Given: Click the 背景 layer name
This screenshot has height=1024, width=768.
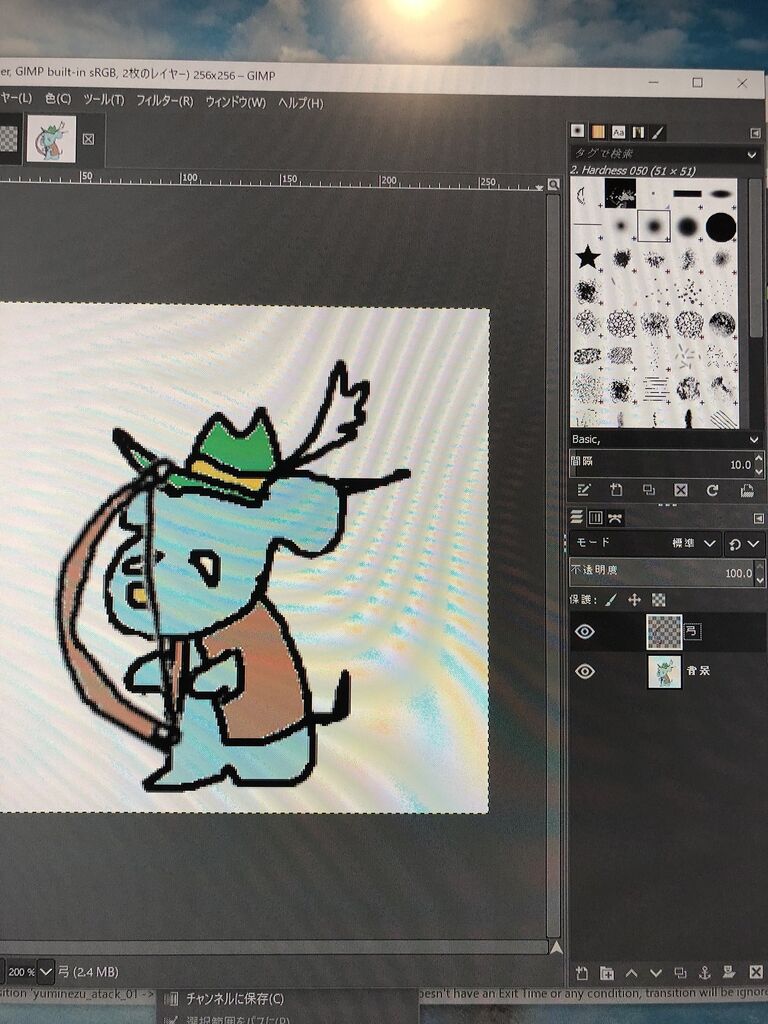Looking at the screenshot, I should click(x=698, y=670).
